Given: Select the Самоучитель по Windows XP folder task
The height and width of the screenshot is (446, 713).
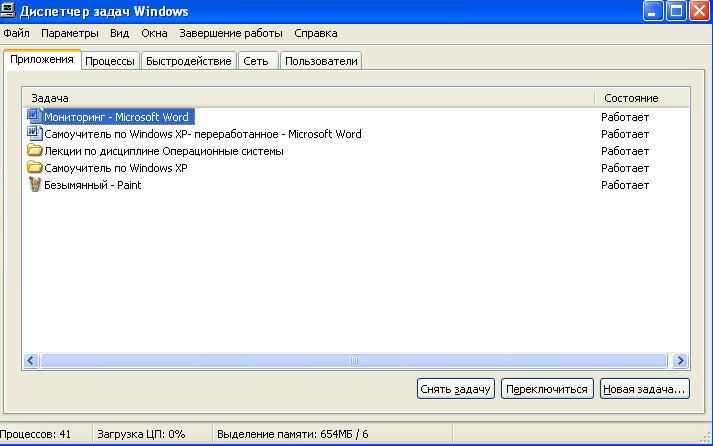Looking at the screenshot, I should [115, 168].
